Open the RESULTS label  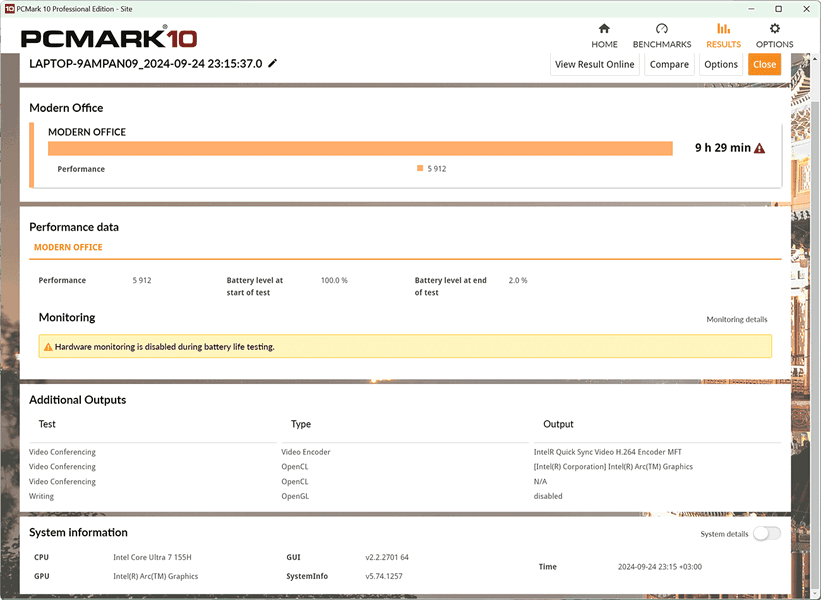coord(724,45)
